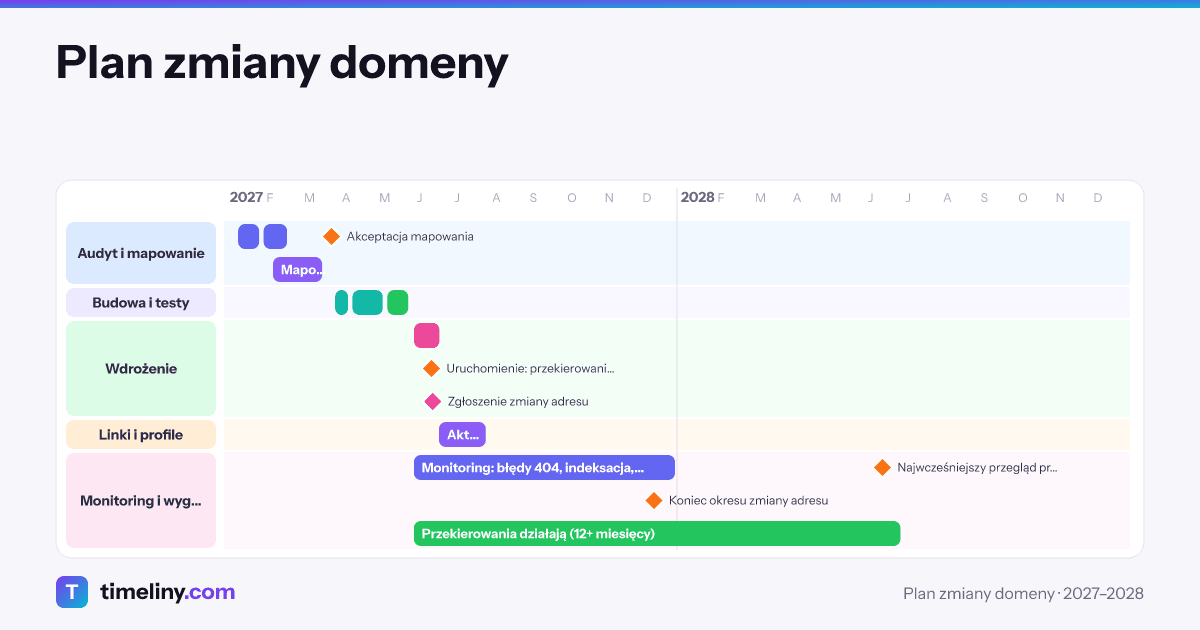Image resolution: width=1200 pixels, height=630 pixels.
Task: Select the pink bar in Wdrożenie row
Action: tap(427, 335)
